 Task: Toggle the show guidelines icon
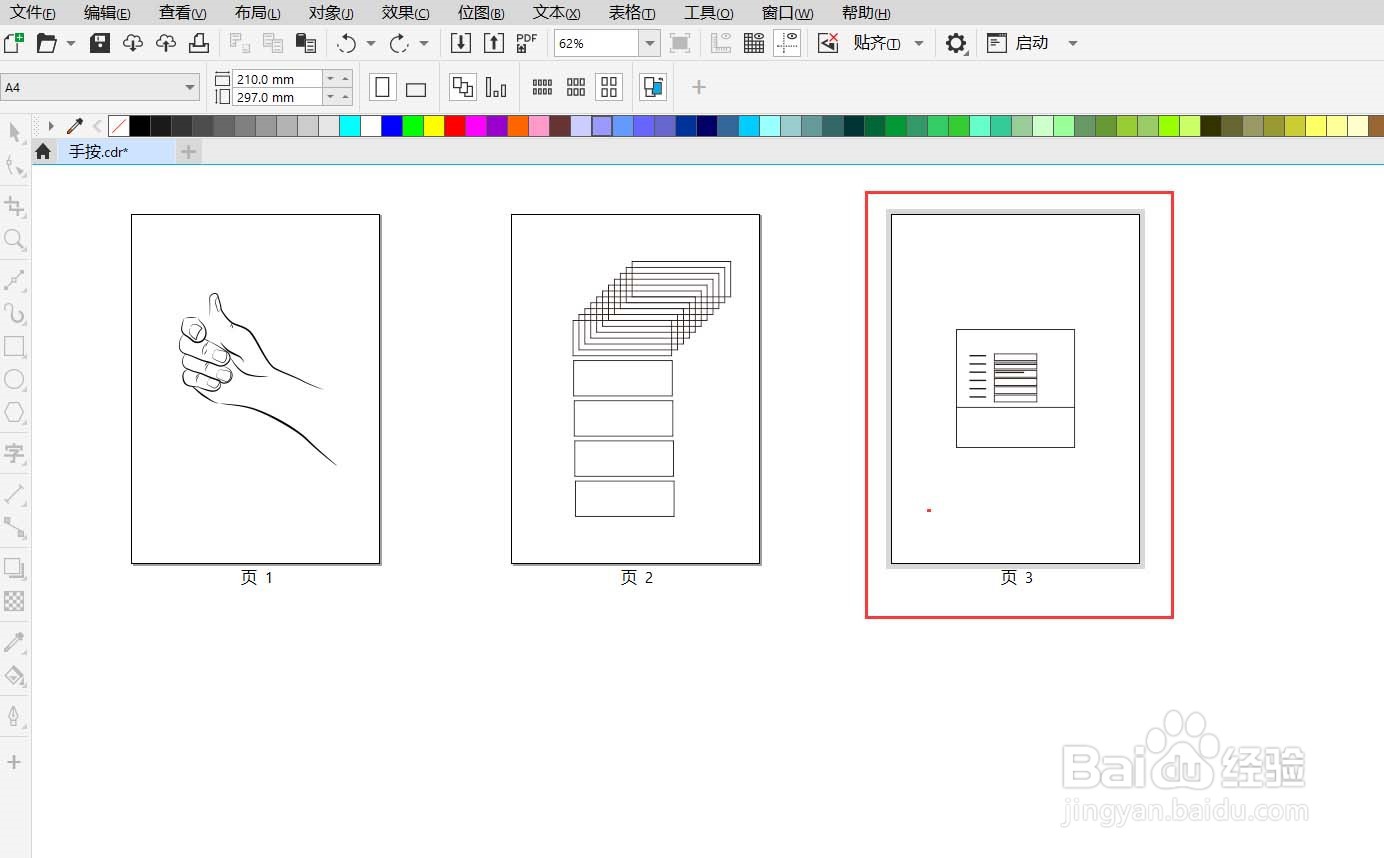(x=787, y=43)
